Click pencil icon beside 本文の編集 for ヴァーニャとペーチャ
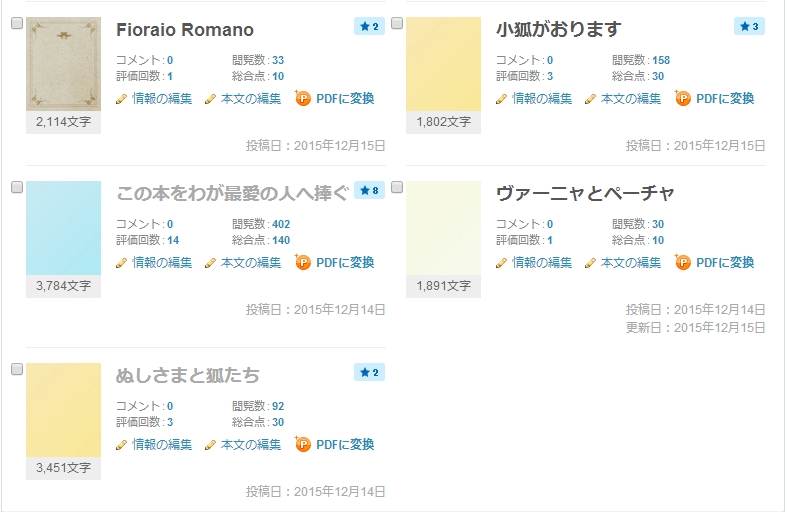Image resolution: width=787 pixels, height=512 pixels. pos(590,263)
